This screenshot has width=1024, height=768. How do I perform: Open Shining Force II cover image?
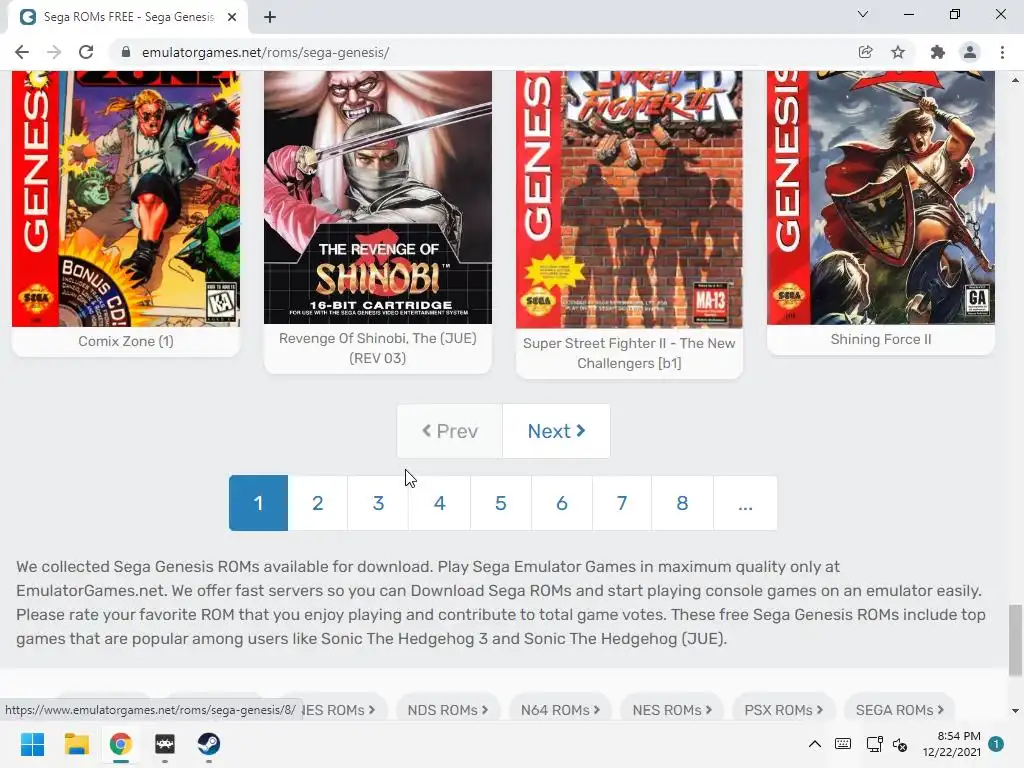pos(881,198)
